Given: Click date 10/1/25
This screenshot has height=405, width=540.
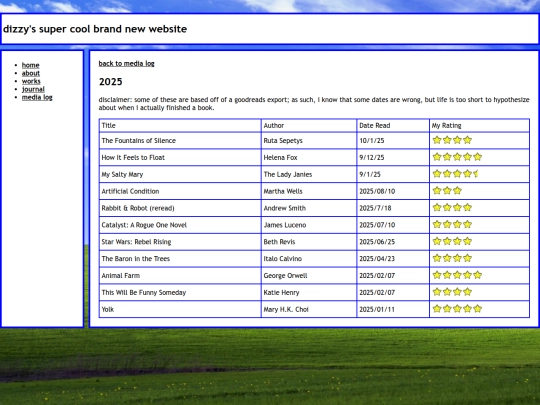Looking at the screenshot, I should (372, 141).
